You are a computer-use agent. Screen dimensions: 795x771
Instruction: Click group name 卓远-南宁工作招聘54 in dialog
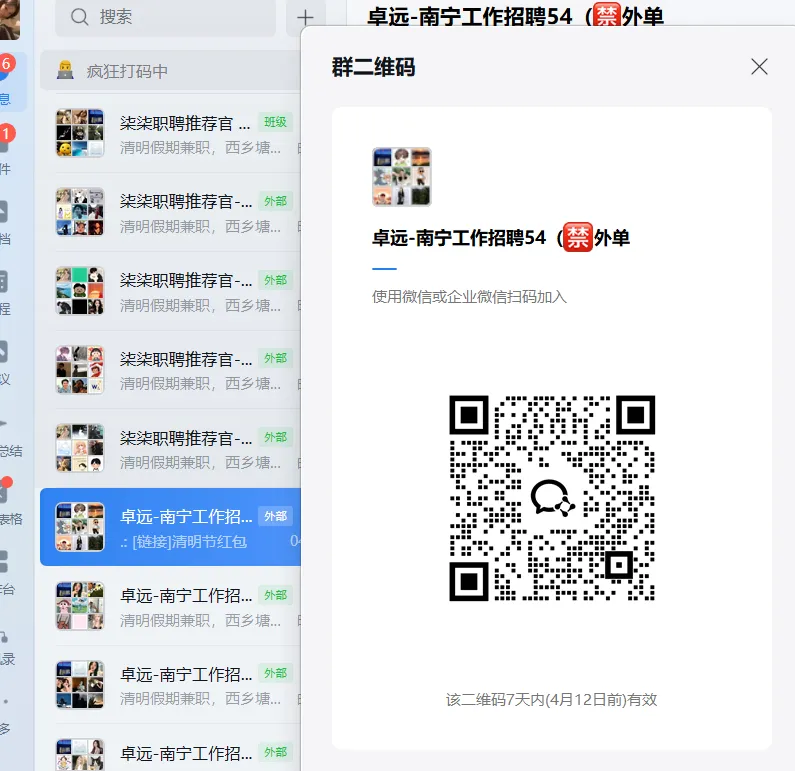tap(501, 238)
